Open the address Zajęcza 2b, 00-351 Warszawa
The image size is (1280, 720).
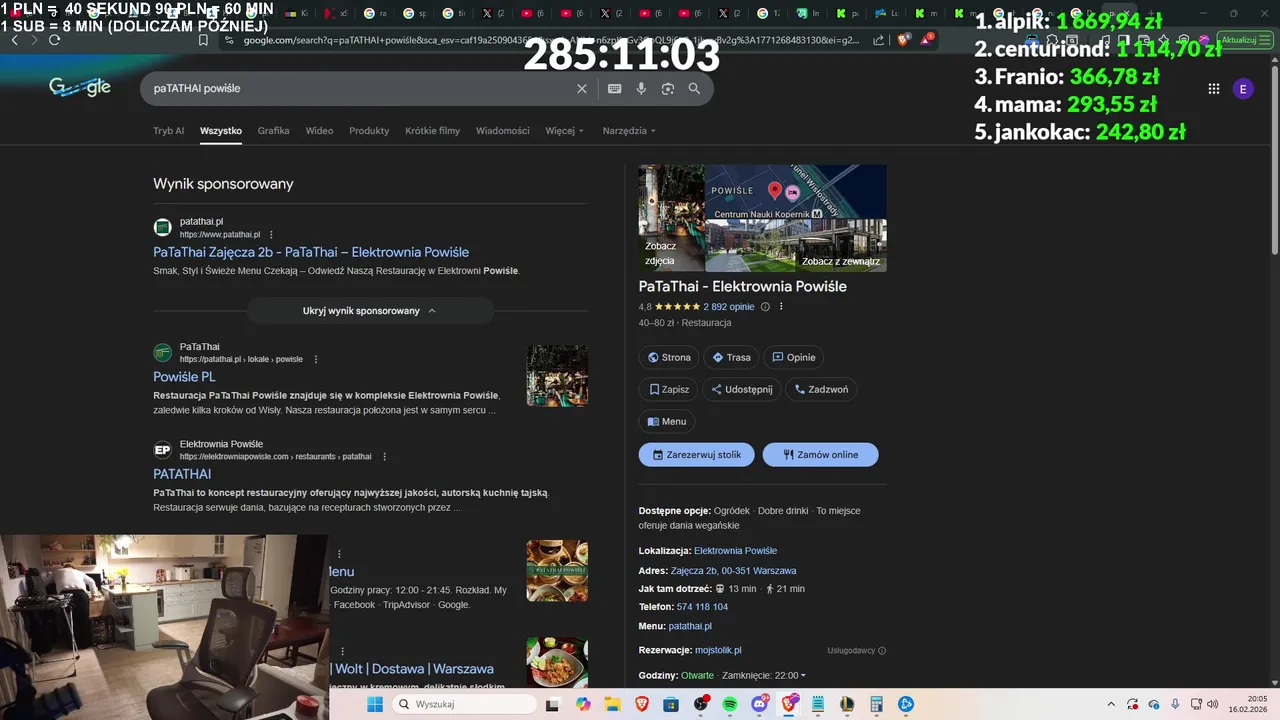(733, 570)
